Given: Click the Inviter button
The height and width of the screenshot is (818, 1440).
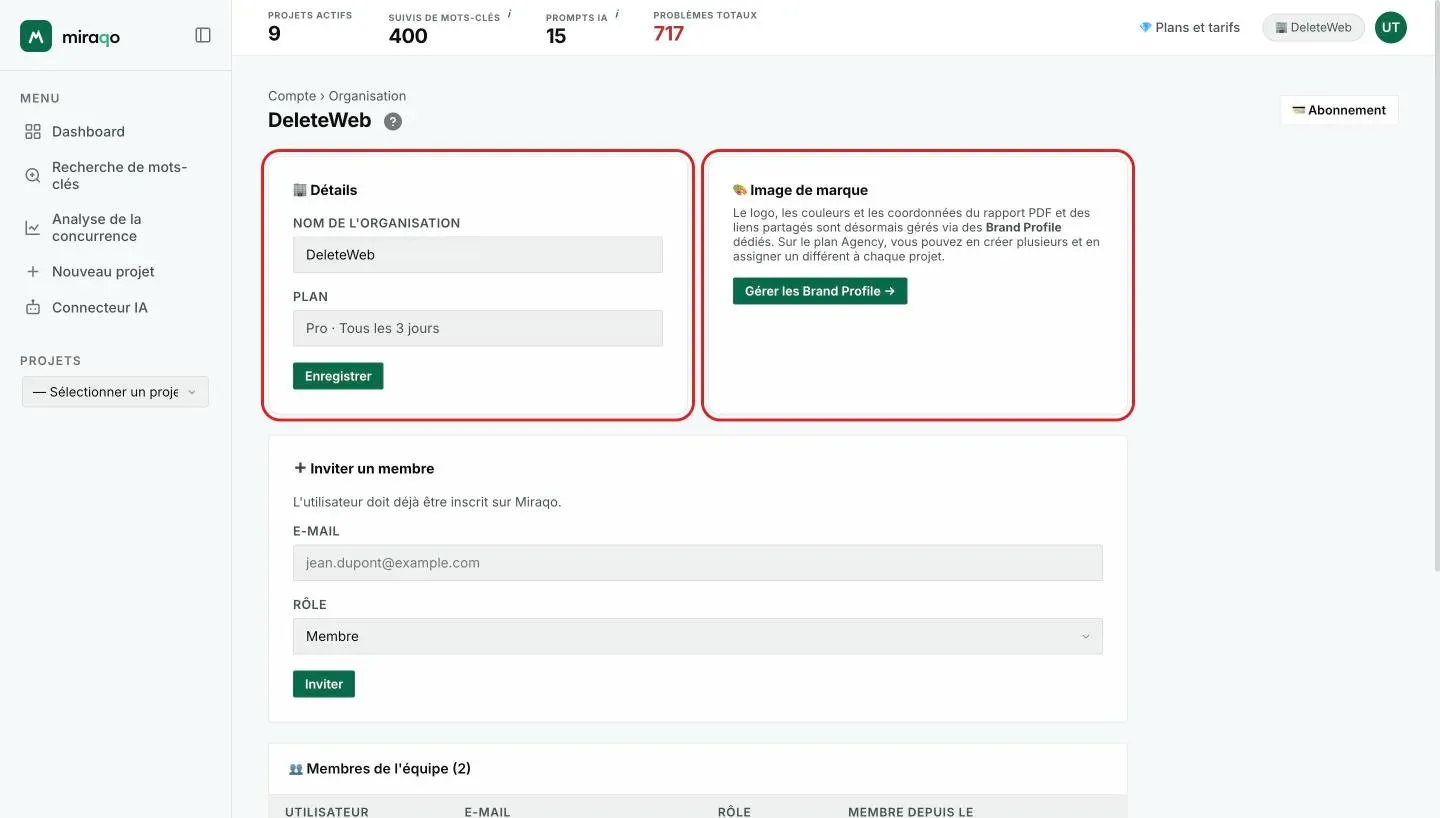Looking at the screenshot, I should tap(324, 684).
